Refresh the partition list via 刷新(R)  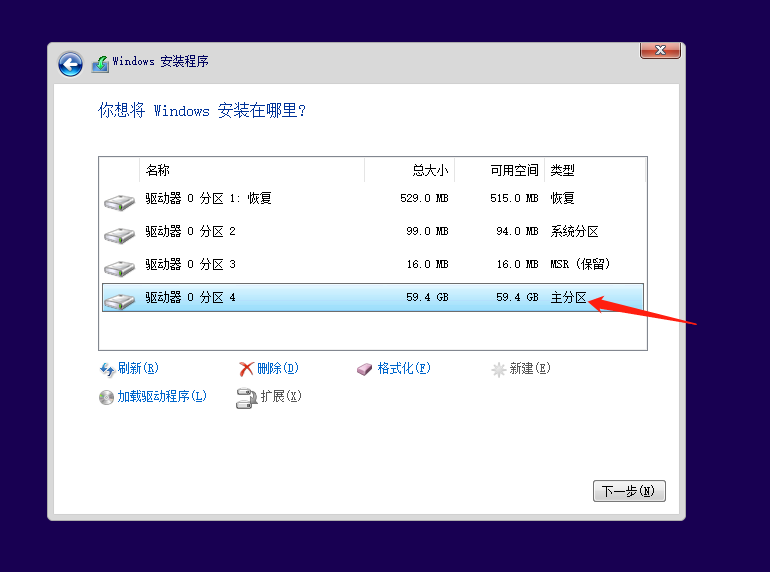click(x=138, y=368)
